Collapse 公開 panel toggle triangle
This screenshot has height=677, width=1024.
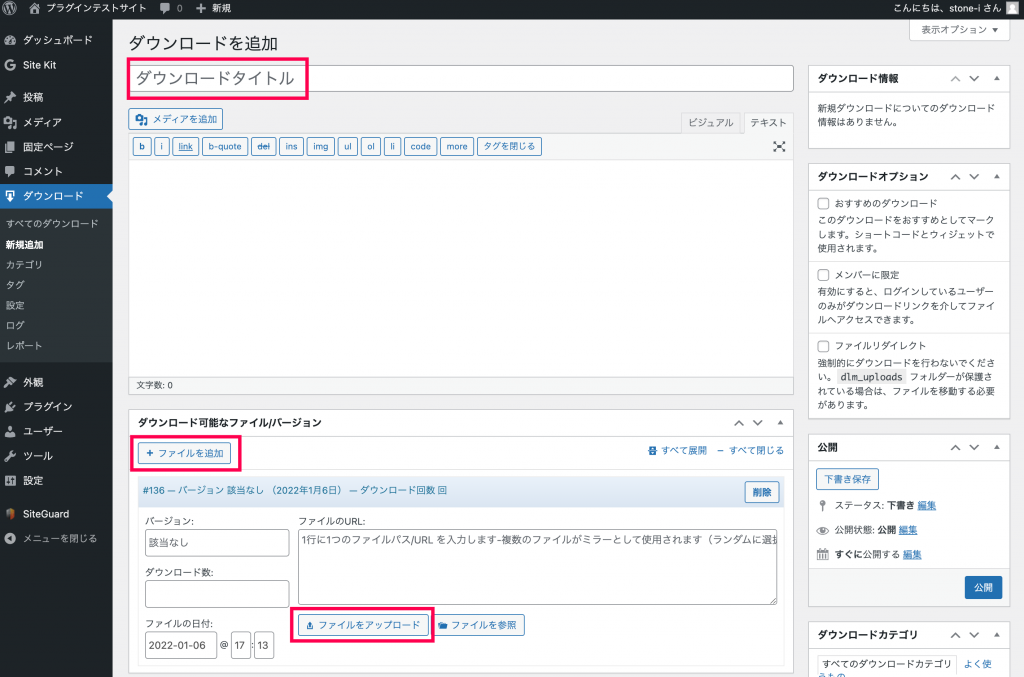[x=997, y=448]
